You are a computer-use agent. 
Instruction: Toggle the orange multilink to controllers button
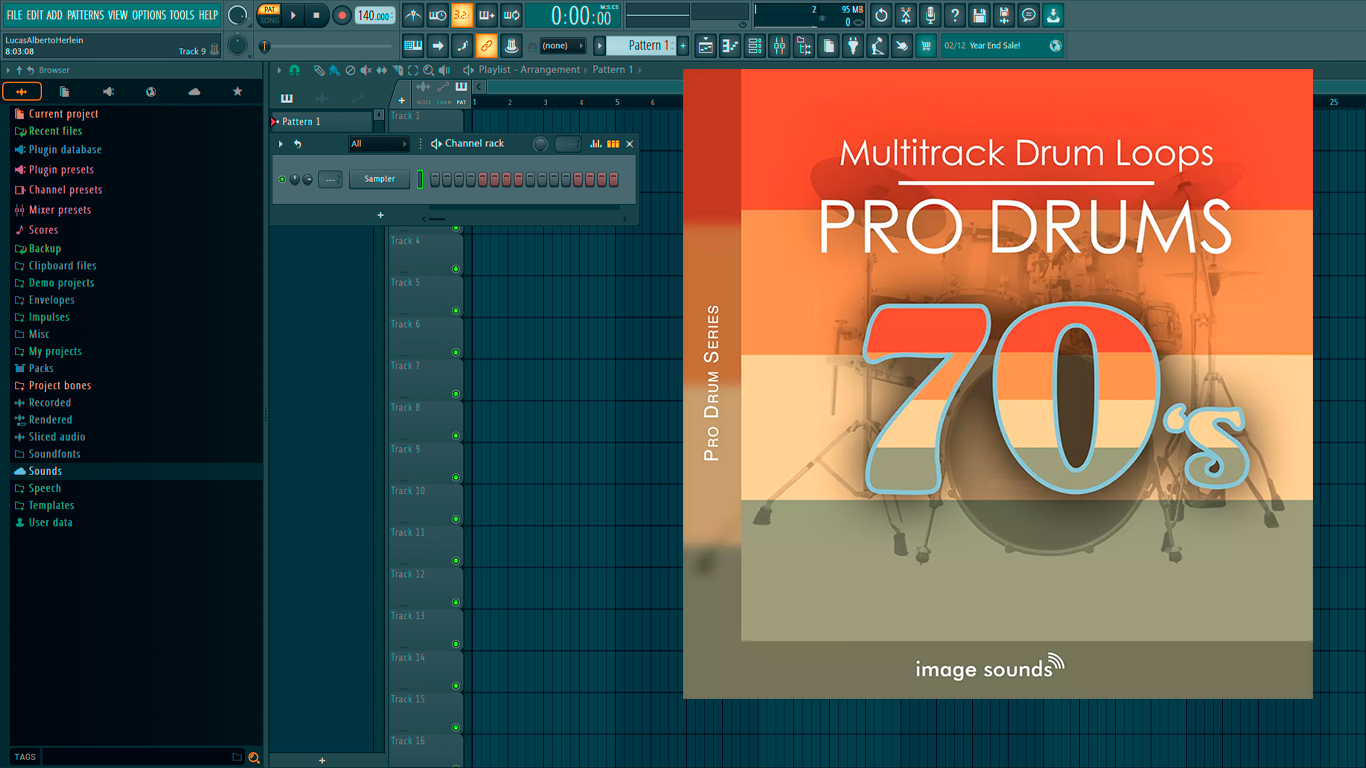click(x=486, y=46)
